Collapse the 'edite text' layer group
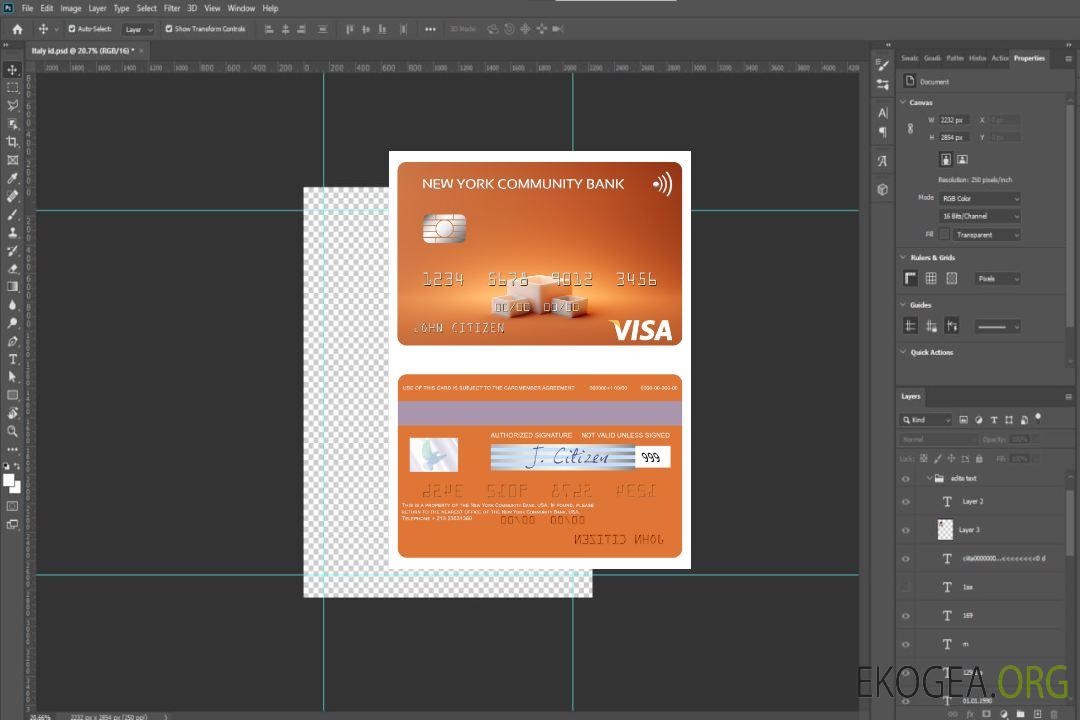The width and height of the screenshot is (1080, 720). [x=929, y=478]
